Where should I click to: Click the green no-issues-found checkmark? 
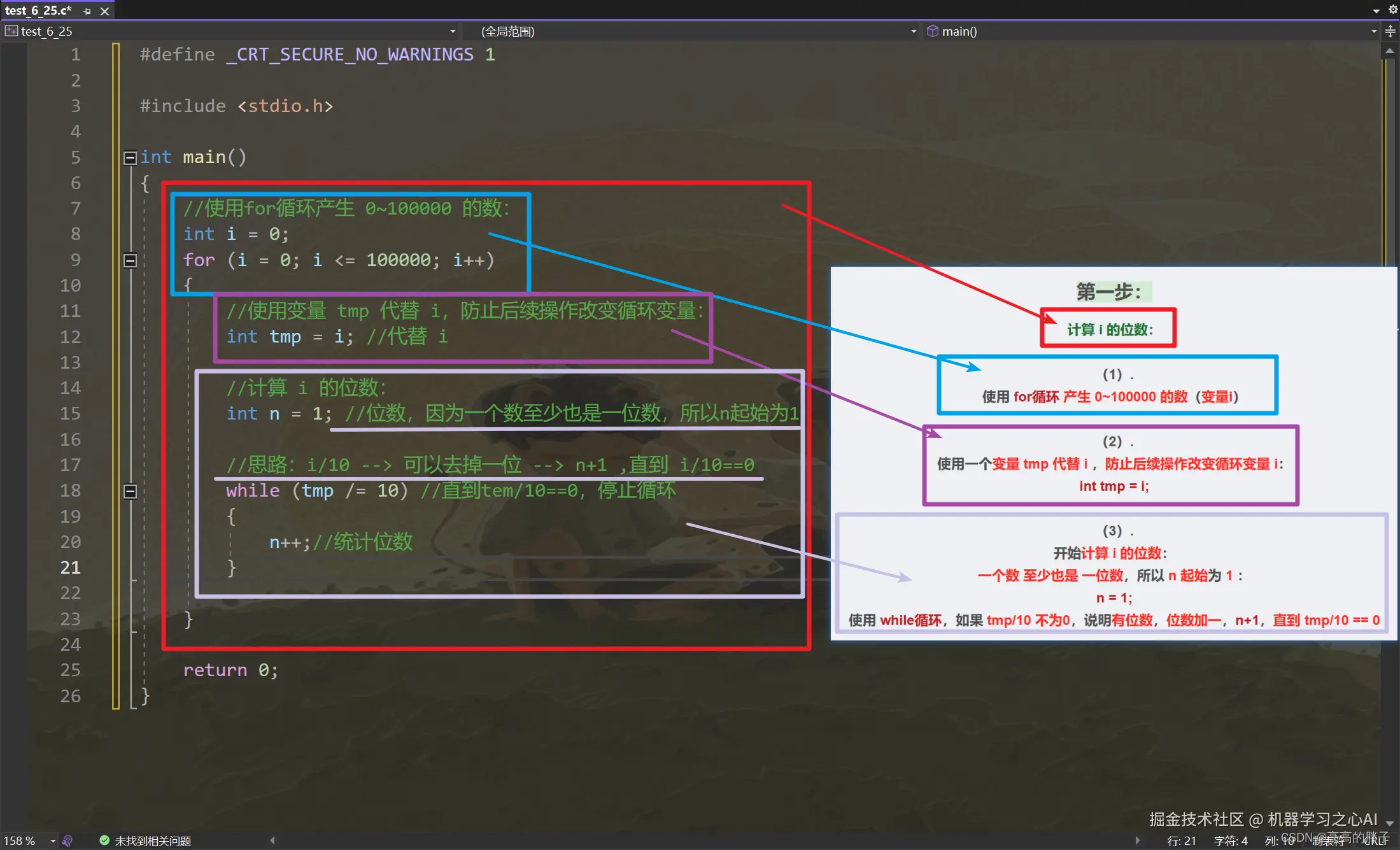click(104, 840)
